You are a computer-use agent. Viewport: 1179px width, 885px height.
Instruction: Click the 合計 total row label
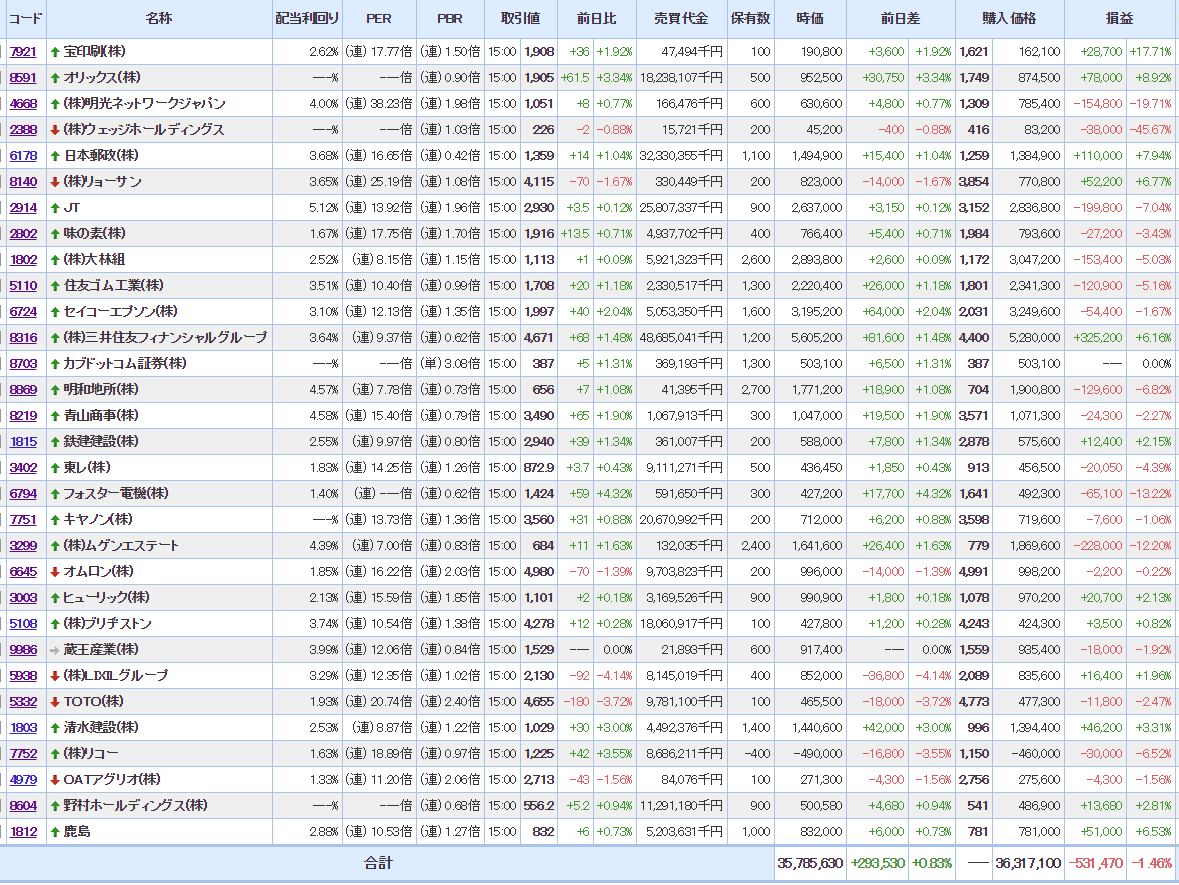coord(378,863)
